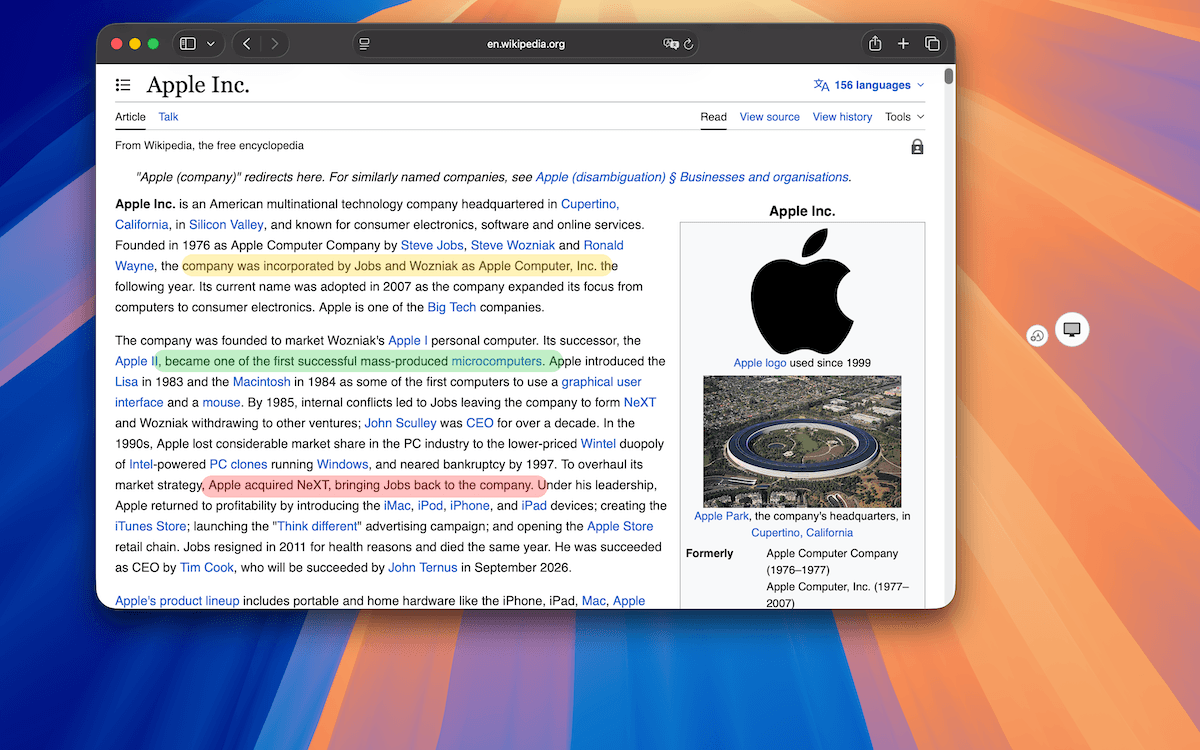1200x750 pixels.
Task: Open the Silicon Valley link
Action: pos(226,225)
